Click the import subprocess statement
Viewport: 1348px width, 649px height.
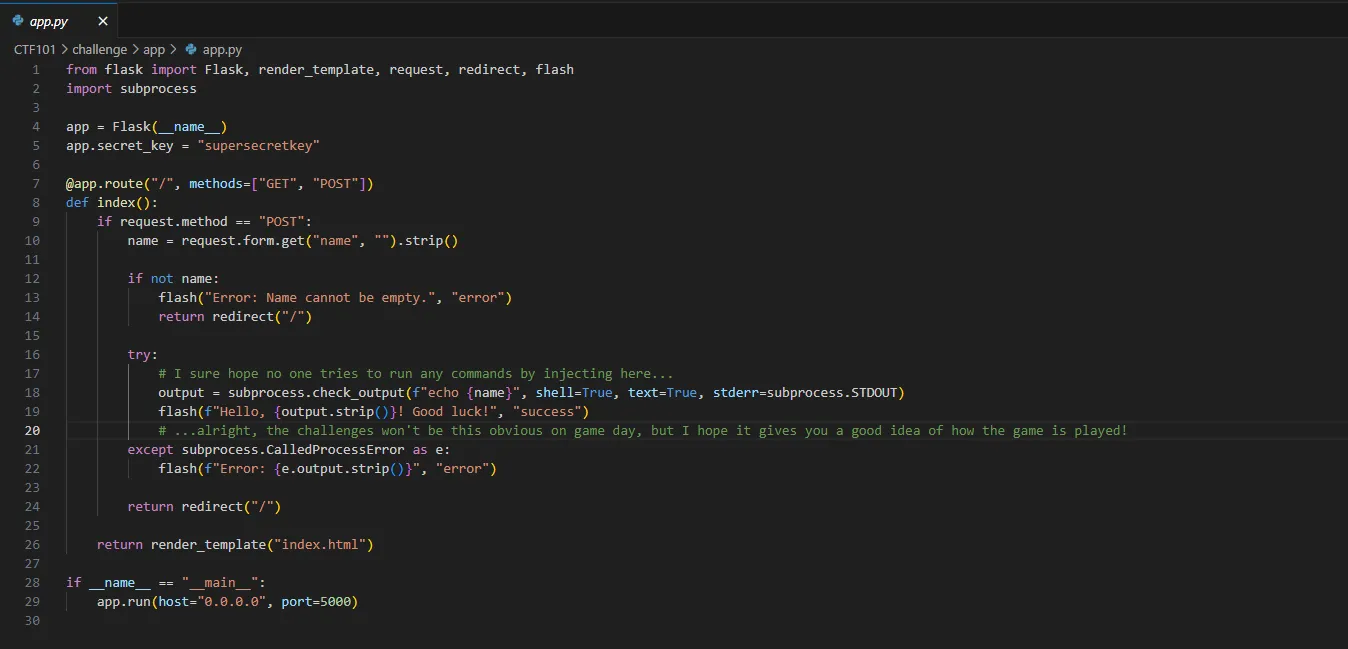pos(131,89)
